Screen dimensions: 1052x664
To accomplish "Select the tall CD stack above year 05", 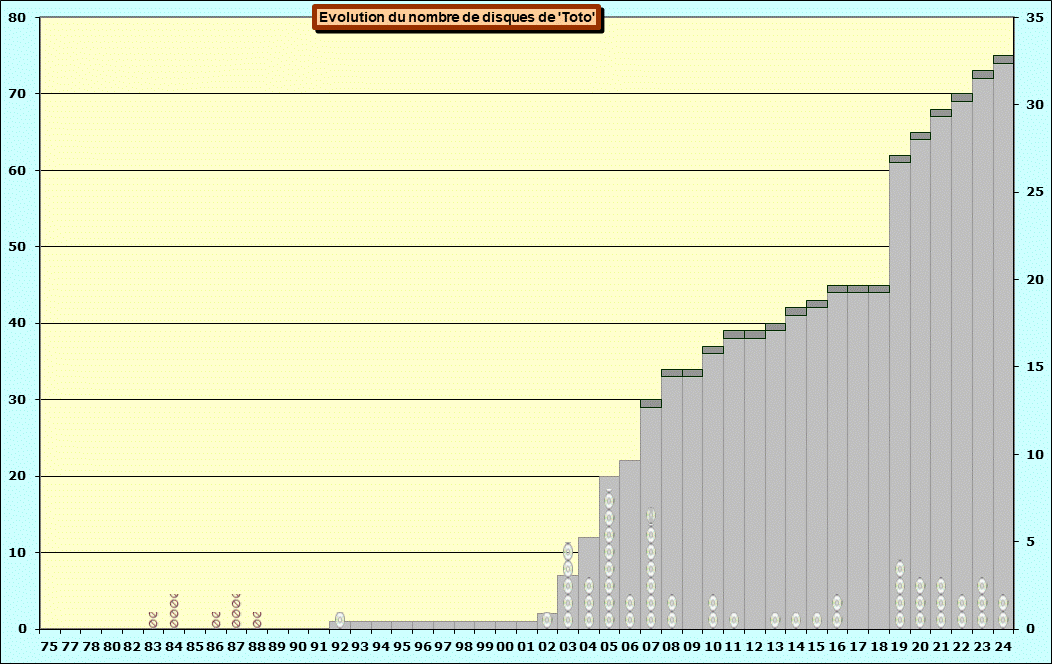I will tap(609, 560).
